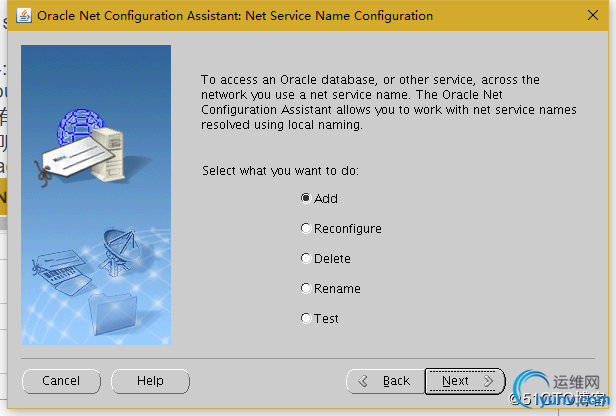Open Help for this wizard
This screenshot has height=416, width=616.
pyautogui.click(x=150, y=381)
